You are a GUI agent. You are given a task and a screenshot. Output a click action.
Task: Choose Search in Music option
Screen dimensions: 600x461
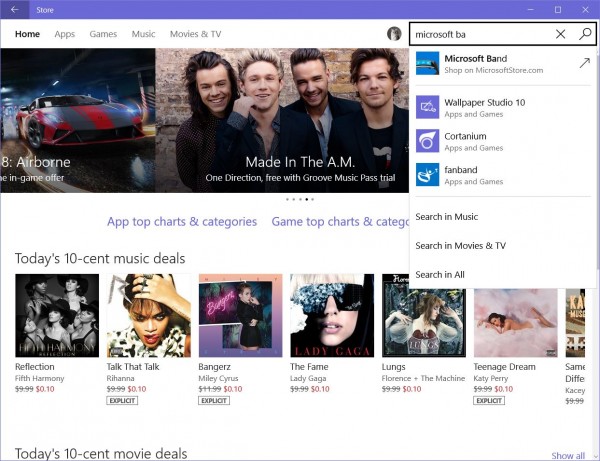pyautogui.click(x=447, y=217)
